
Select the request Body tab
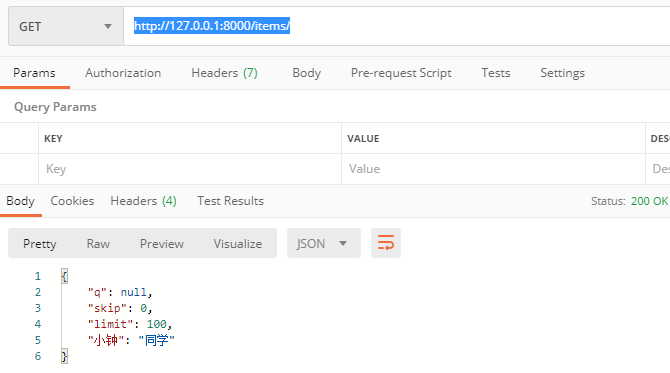(x=306, y=73)
